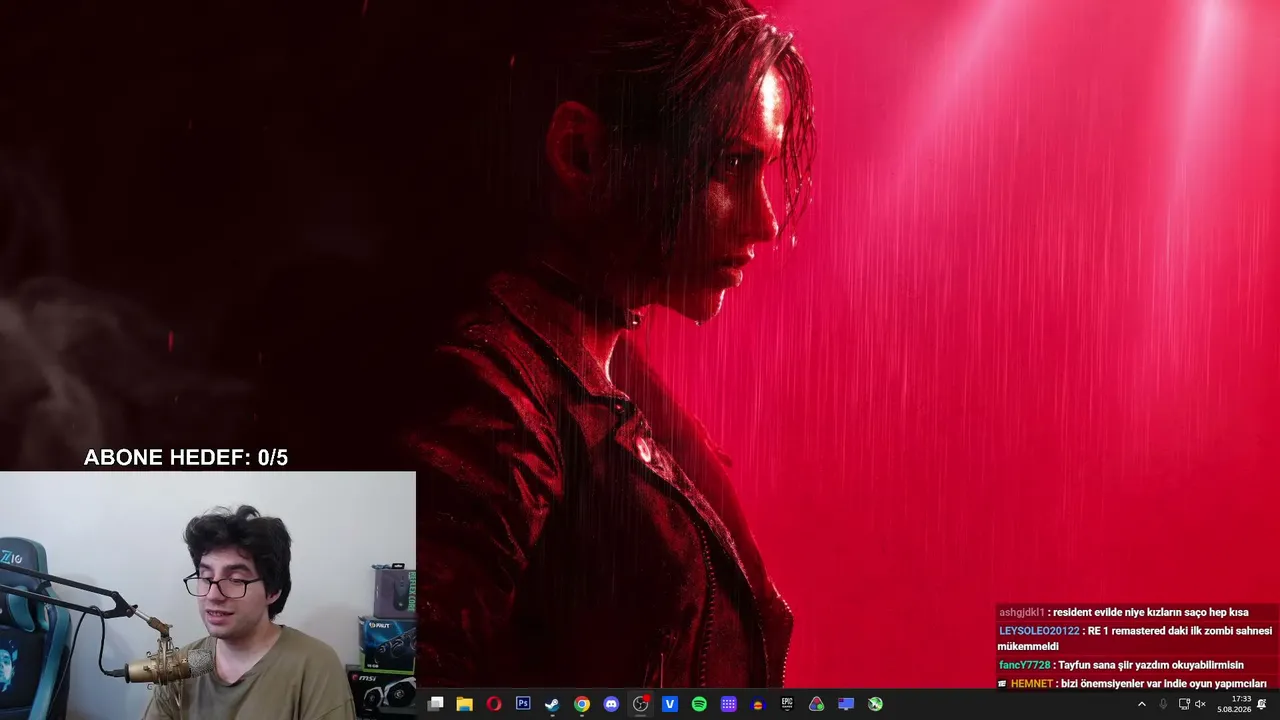
Task: Open File Explorer from the taskbar
Action: (464, 704)
